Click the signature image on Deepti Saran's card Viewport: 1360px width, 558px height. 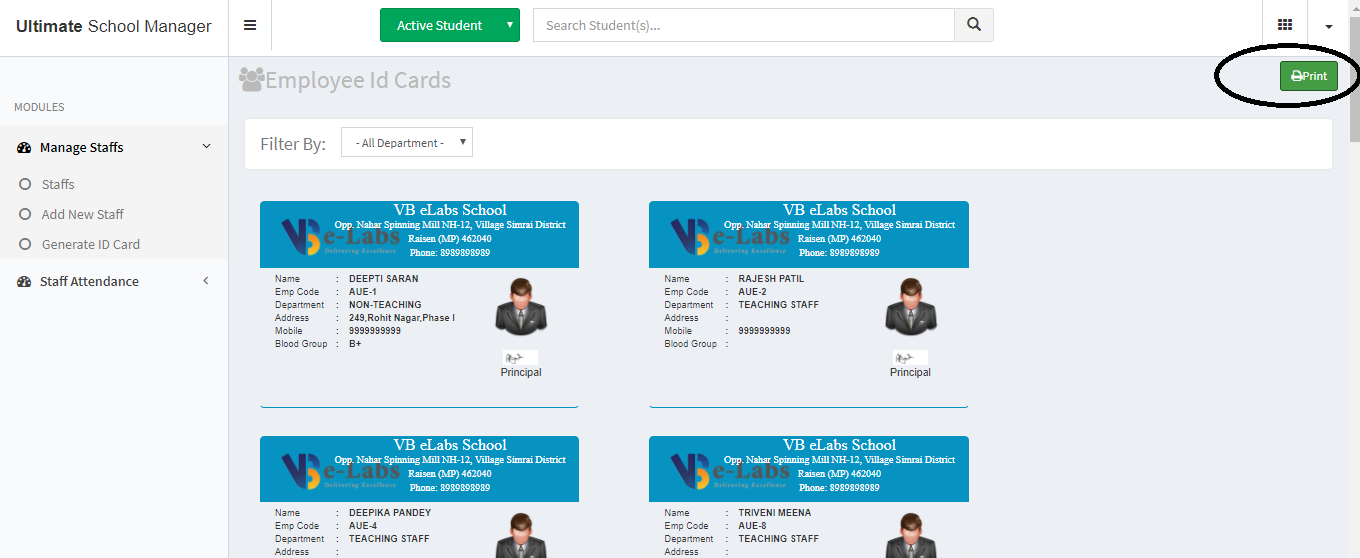(x=520, y=358)
